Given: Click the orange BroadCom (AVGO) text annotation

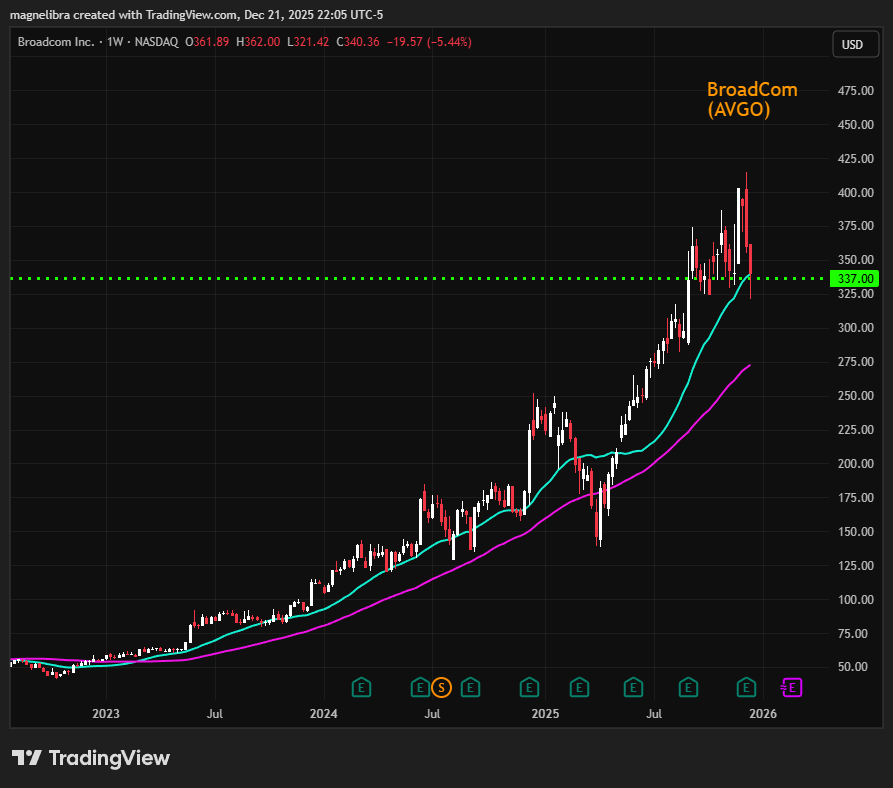Looking at the screenshot, I should coord(752,99).
